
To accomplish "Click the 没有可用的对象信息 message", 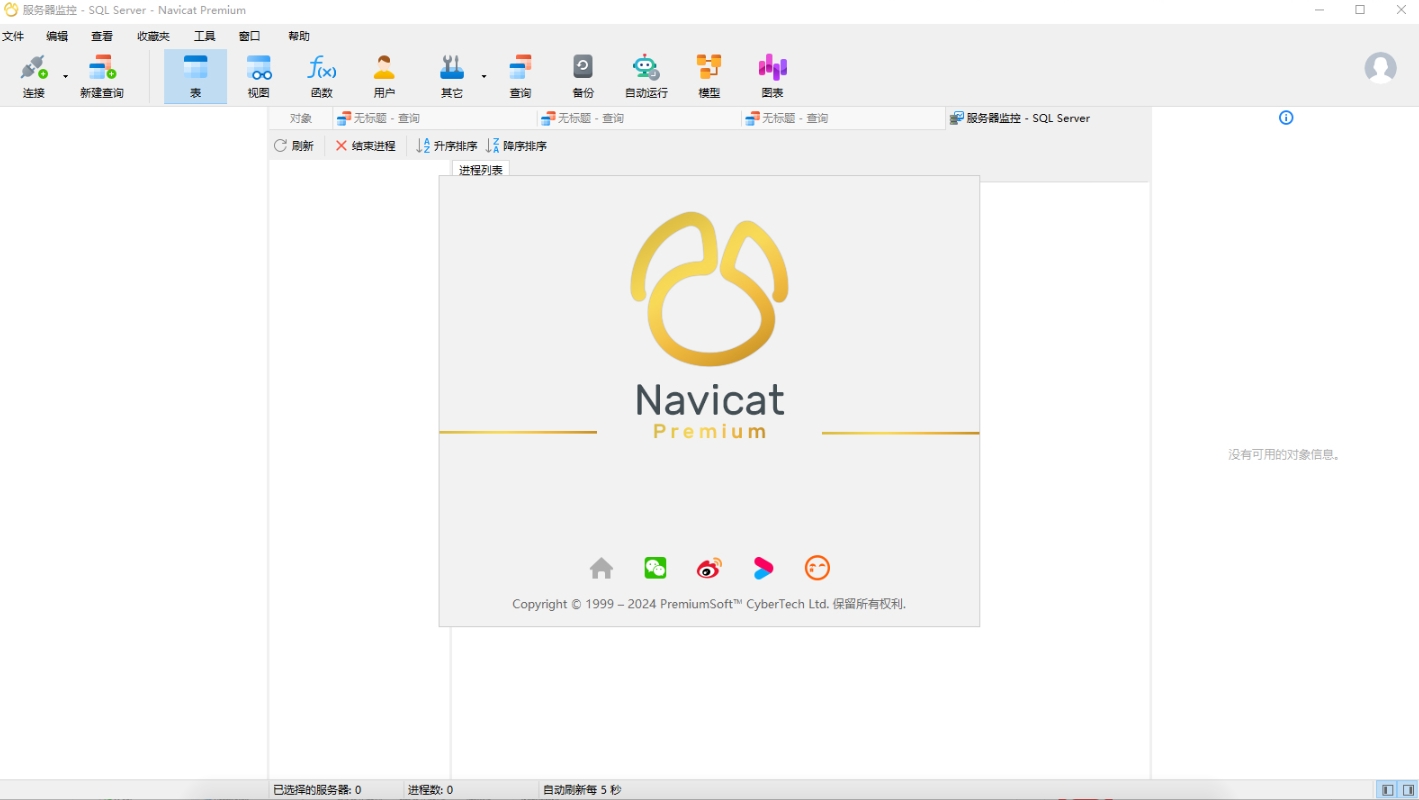I will tap(1284, 454).
